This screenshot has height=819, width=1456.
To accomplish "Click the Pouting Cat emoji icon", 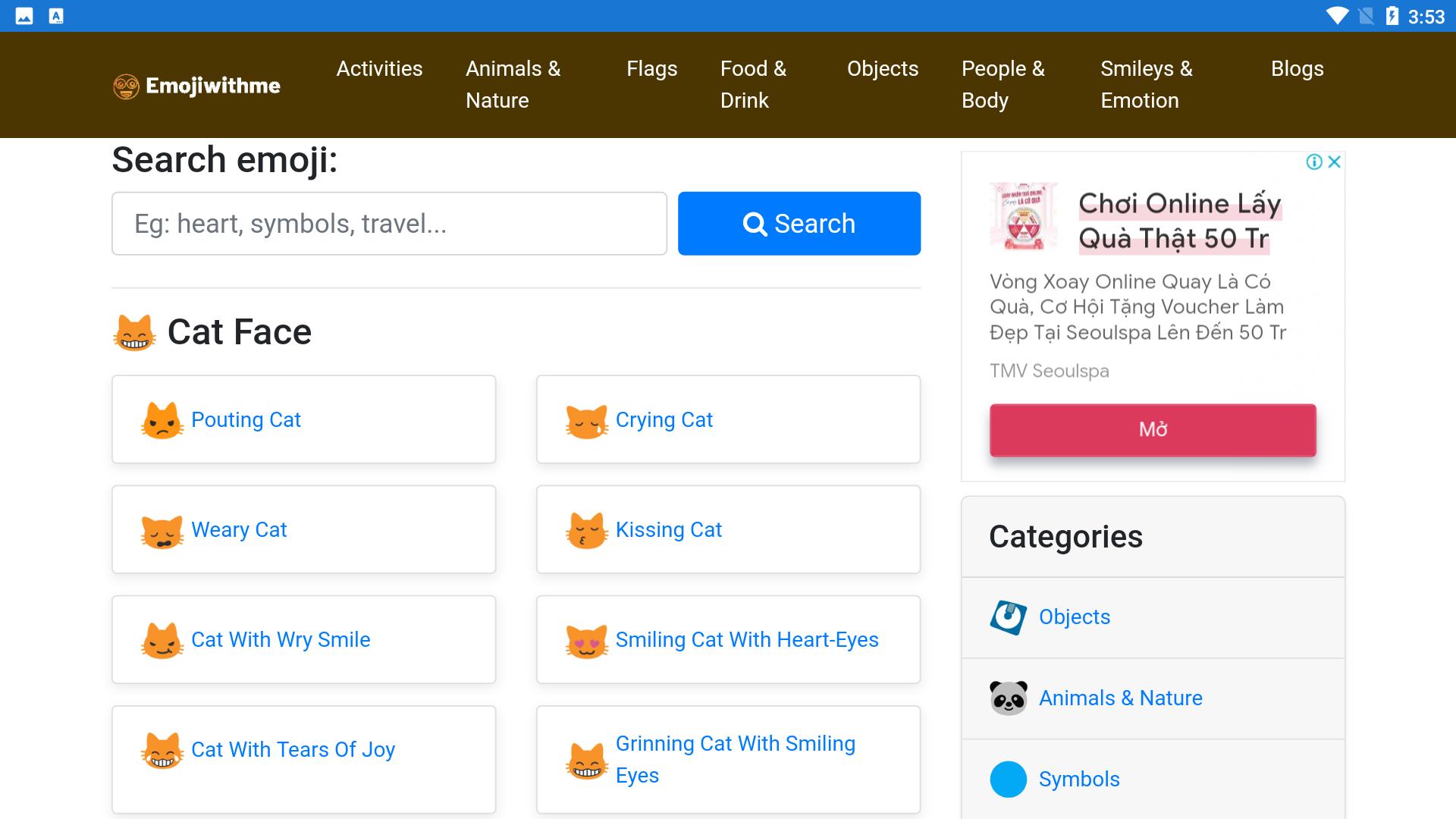I will [x=162, y=420].
